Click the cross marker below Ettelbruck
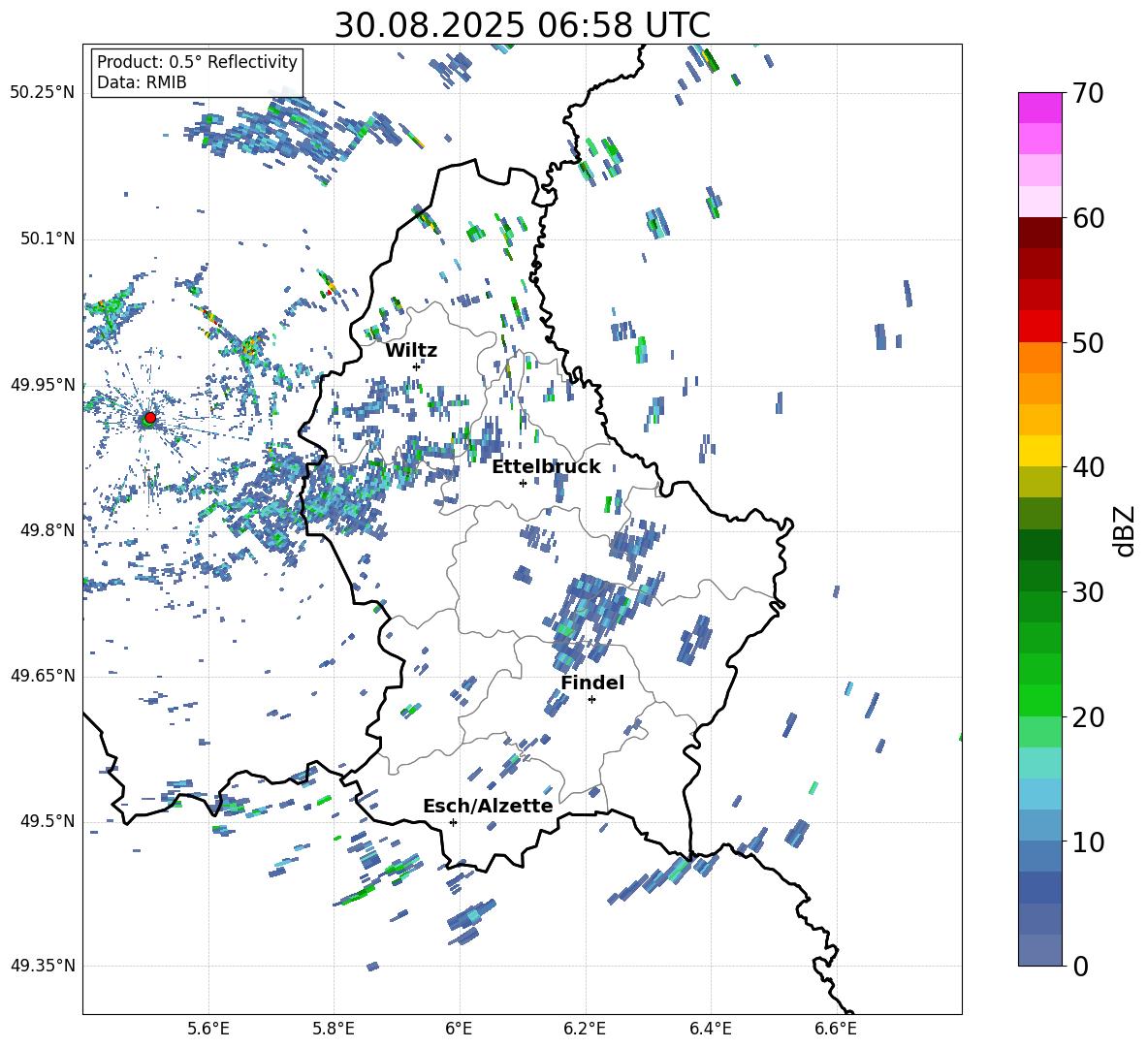 tap(523, 483)
